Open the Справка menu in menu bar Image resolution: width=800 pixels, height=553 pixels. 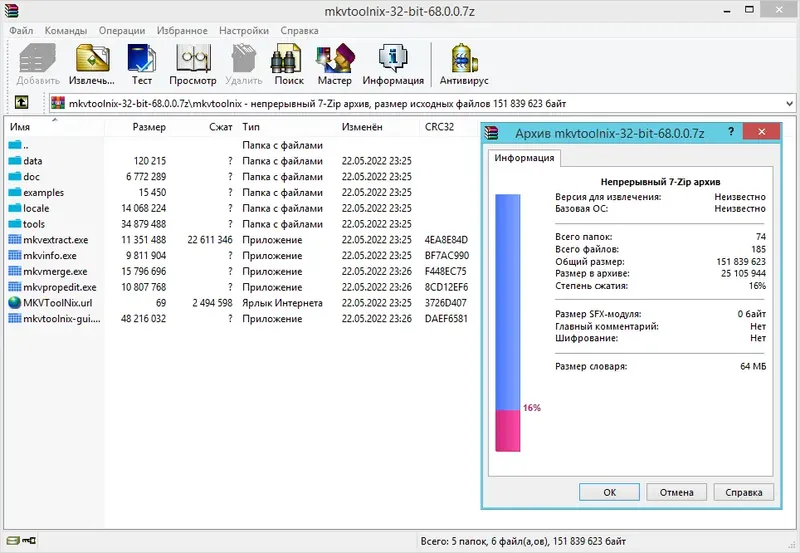(x=299, y=31)
